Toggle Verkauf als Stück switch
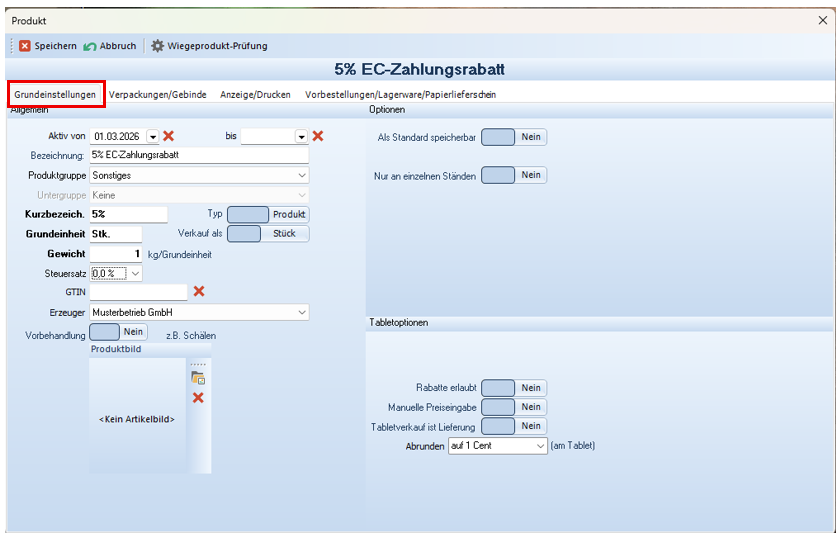The image size is (836, 533). (268, 233)
